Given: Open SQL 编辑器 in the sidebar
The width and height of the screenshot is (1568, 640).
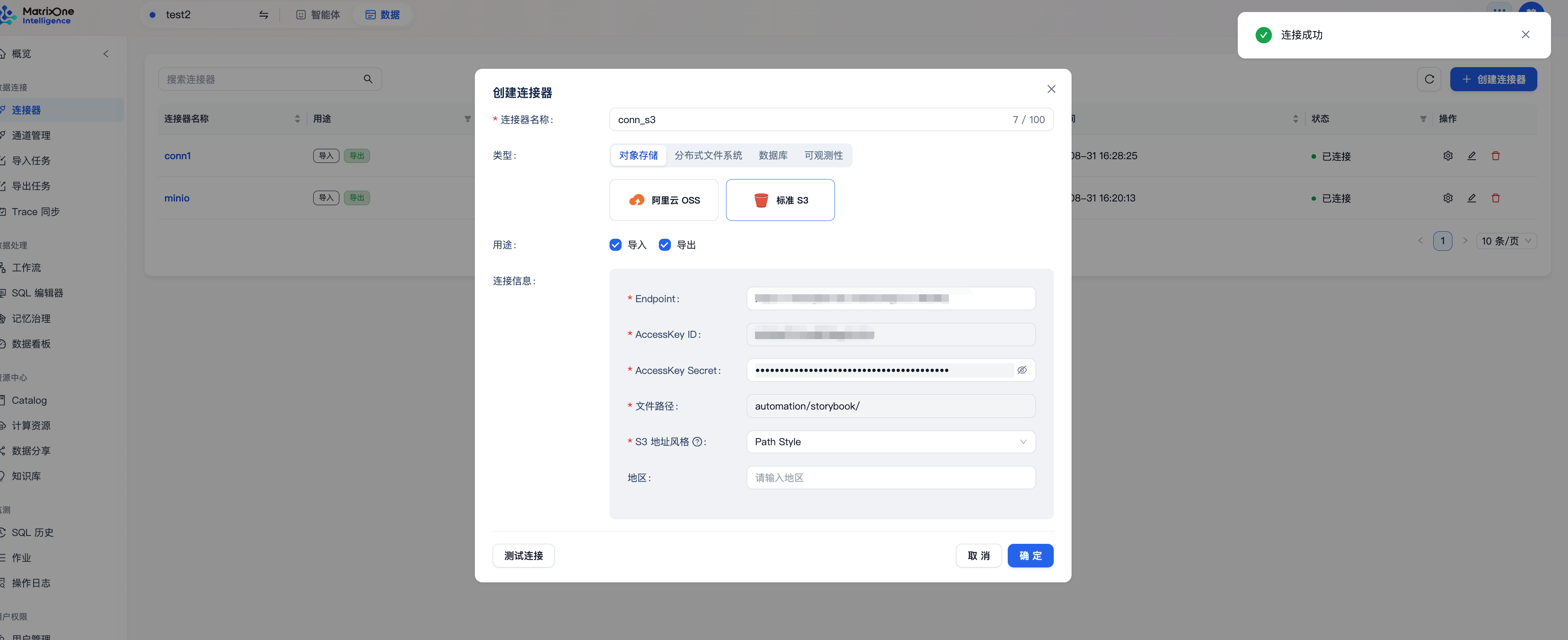Looking at the screenshot, I should tap(37, 293).
